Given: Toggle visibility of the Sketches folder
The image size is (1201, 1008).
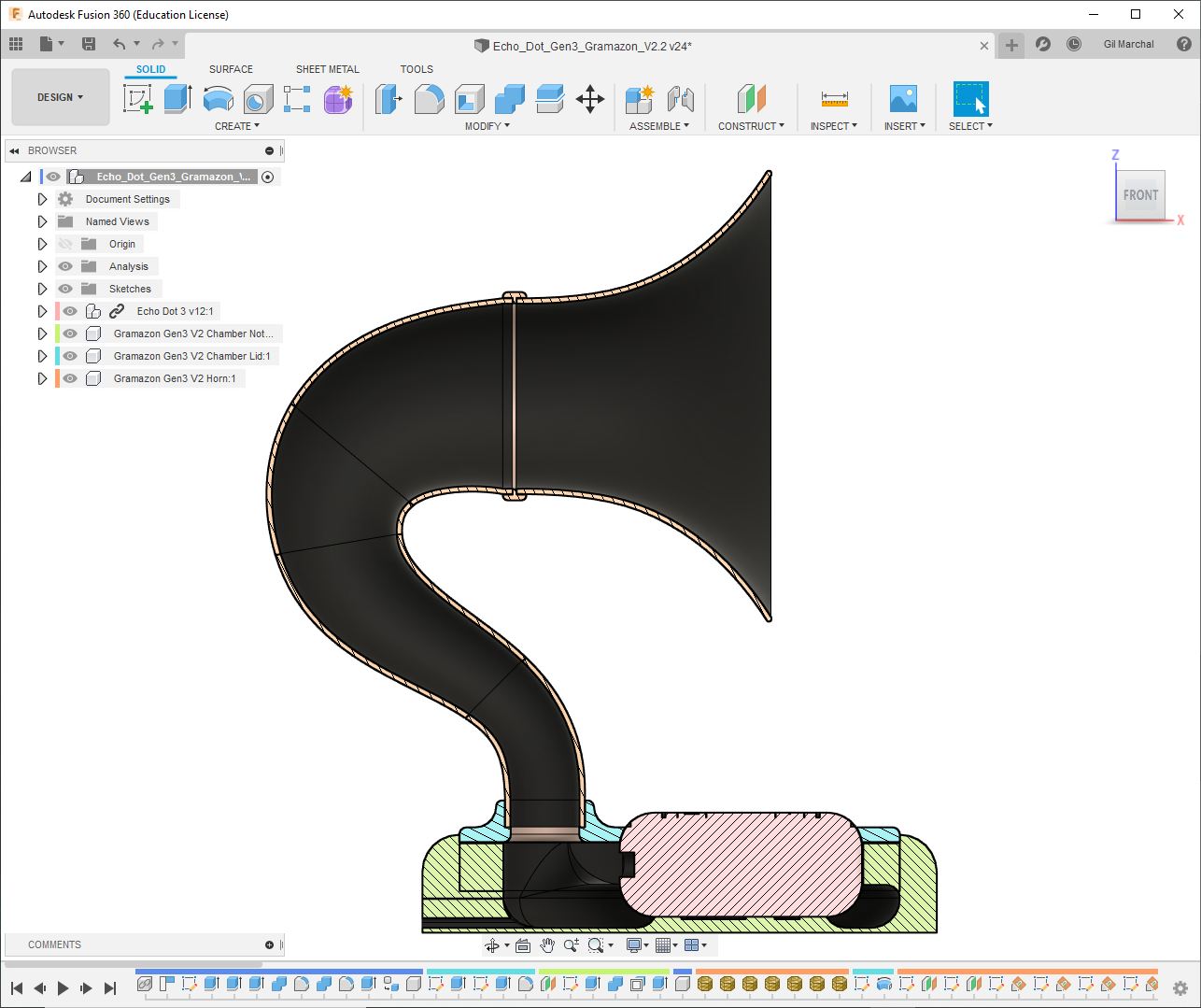Looking at the screenshot, I should coord(65,289).
